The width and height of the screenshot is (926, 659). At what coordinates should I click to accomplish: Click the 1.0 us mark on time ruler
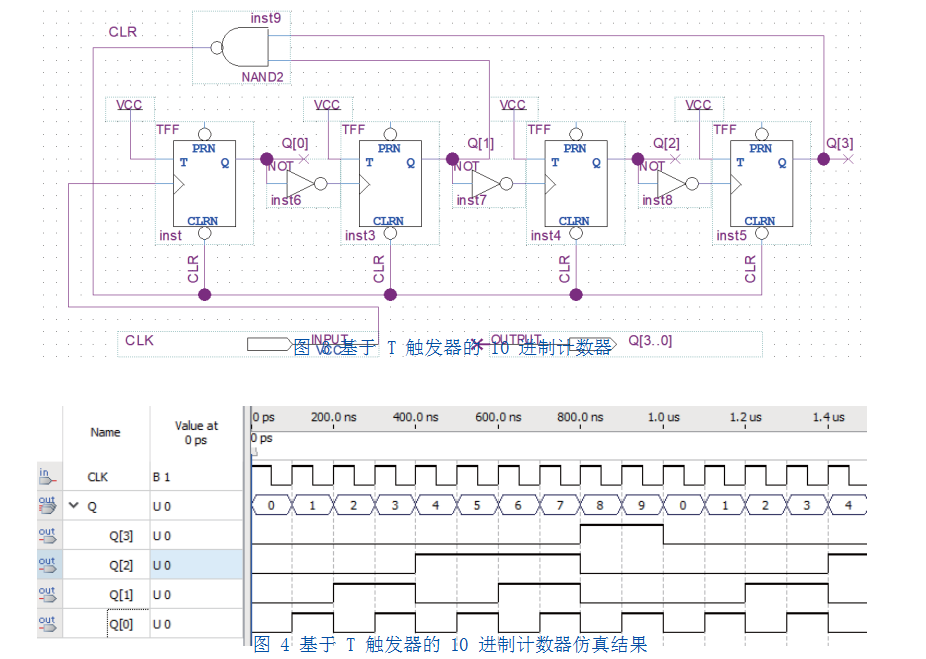[x=664, y=417]
